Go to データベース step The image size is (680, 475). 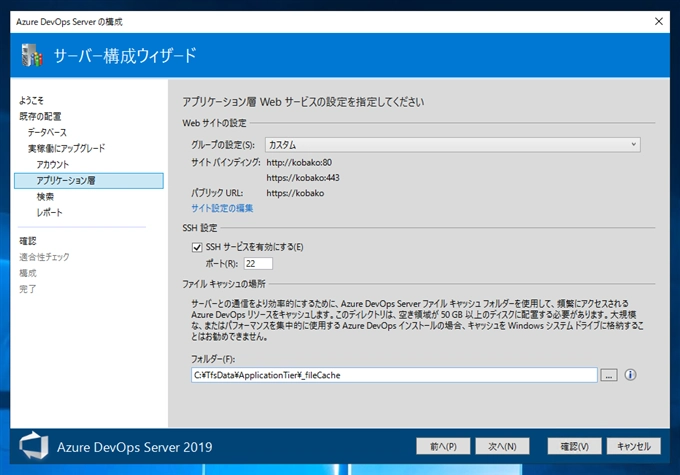click(x=47, y=132)
